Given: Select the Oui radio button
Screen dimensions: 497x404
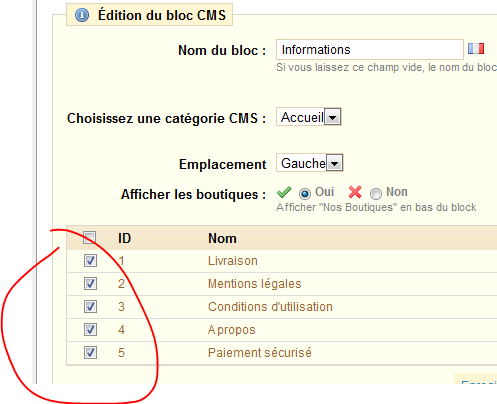Looking at the screenshot, I should 305,193.
